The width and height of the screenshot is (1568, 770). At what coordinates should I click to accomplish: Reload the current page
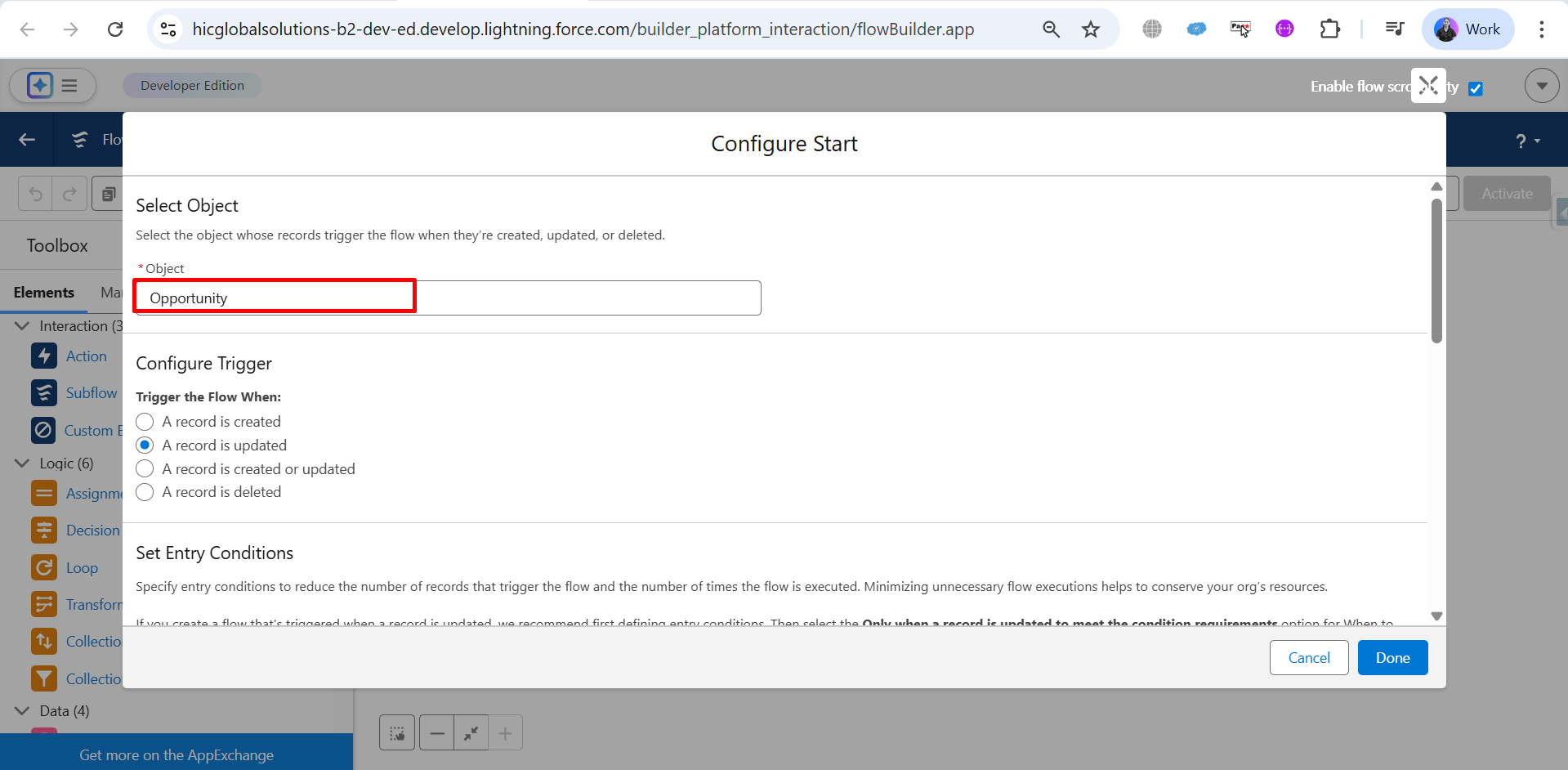[115, 29]
